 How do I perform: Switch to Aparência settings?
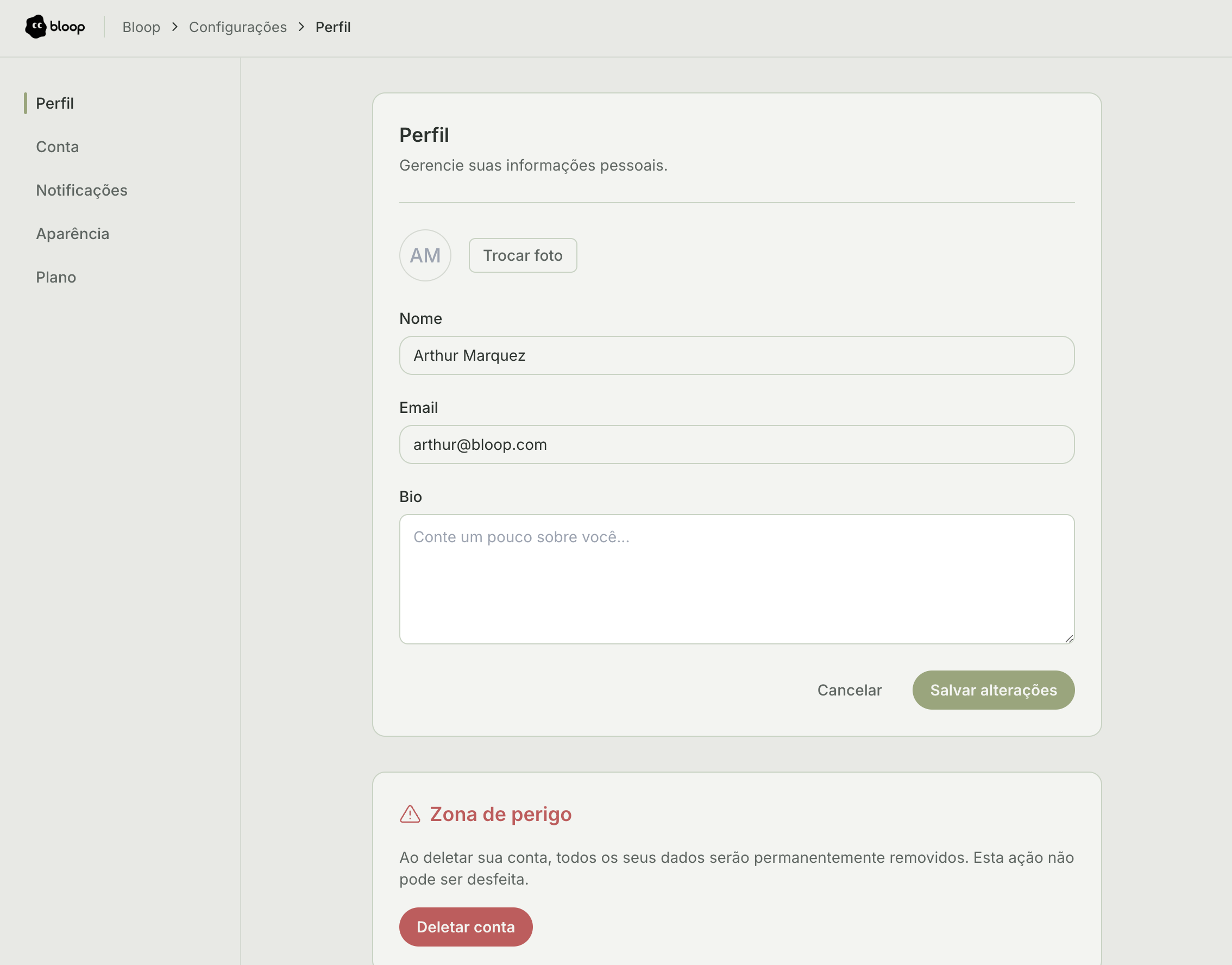72,234
